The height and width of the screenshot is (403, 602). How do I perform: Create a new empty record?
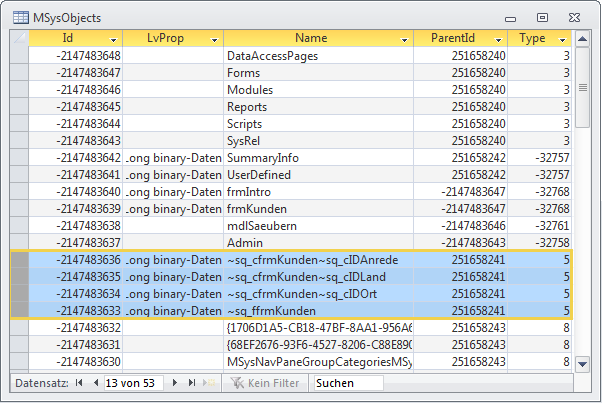coord(207,383)
